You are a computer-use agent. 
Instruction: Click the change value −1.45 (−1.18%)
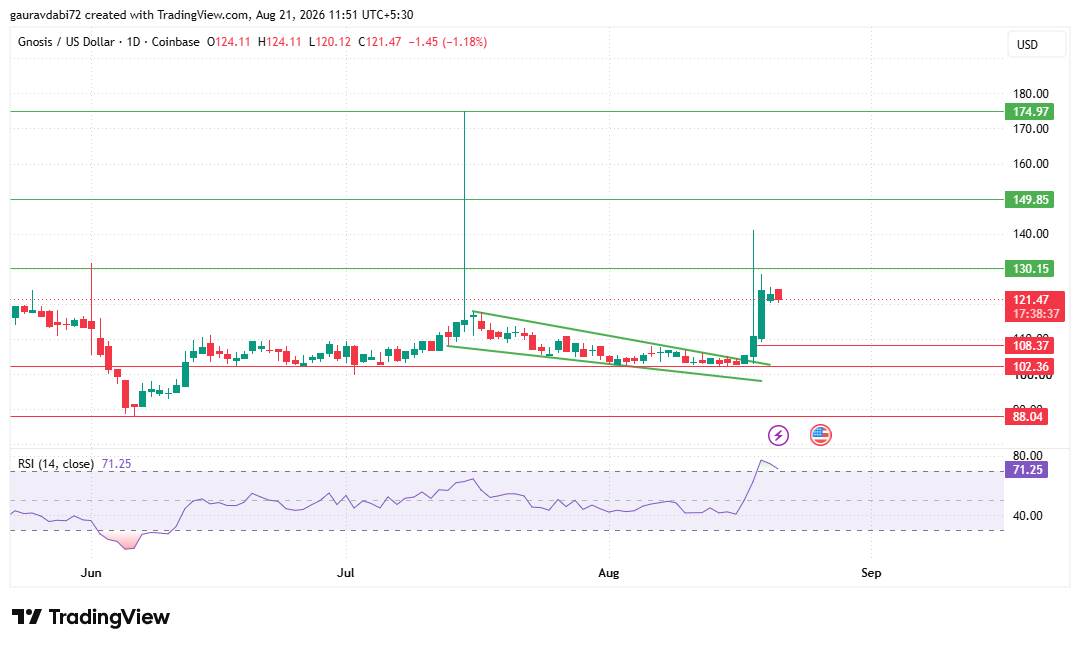click(448, 42)
